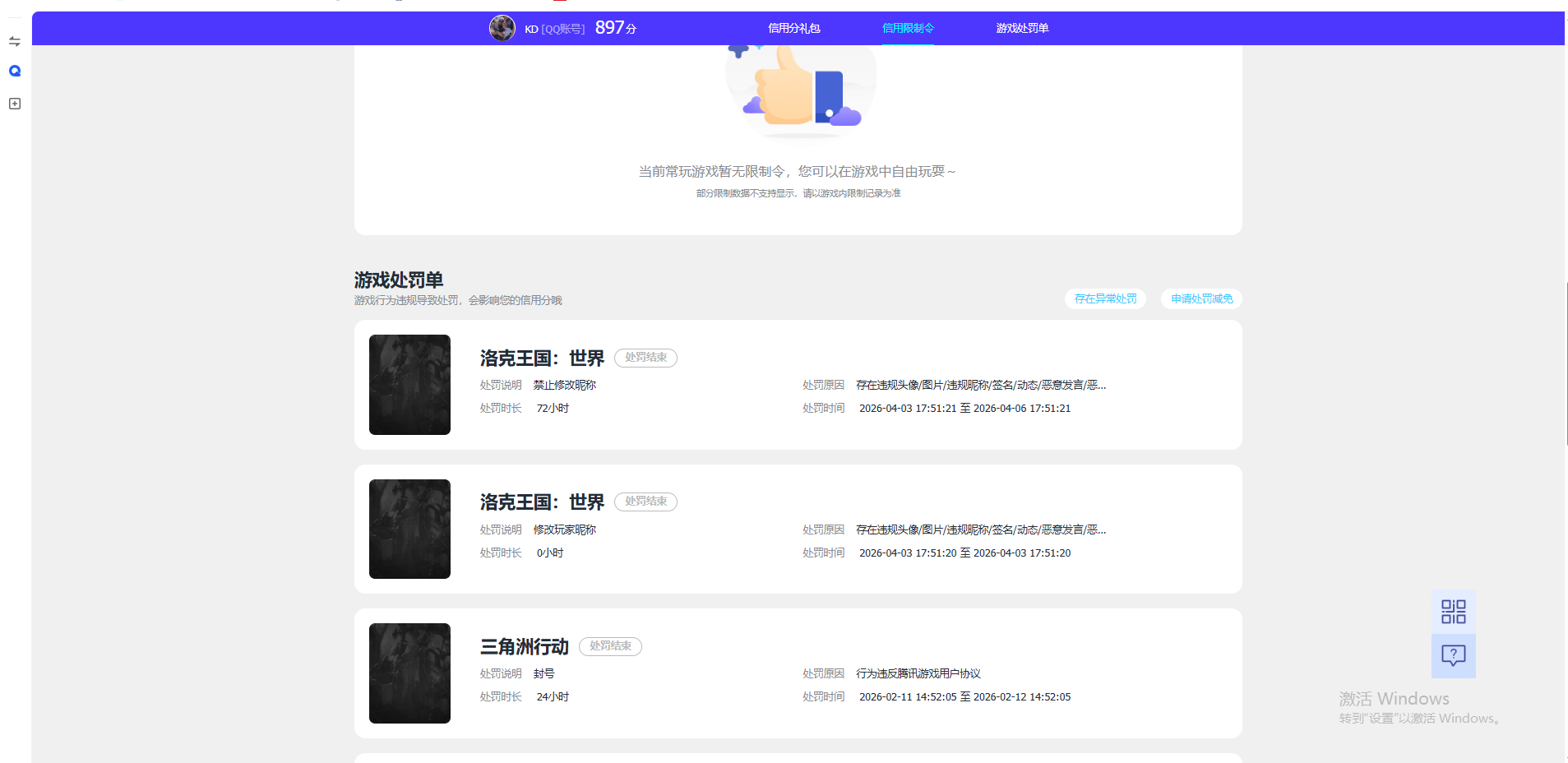Click 申请处罚减免 button
Viewport: 1568px width, 763px height.
pyautogui.click(x=1201, y=298)
